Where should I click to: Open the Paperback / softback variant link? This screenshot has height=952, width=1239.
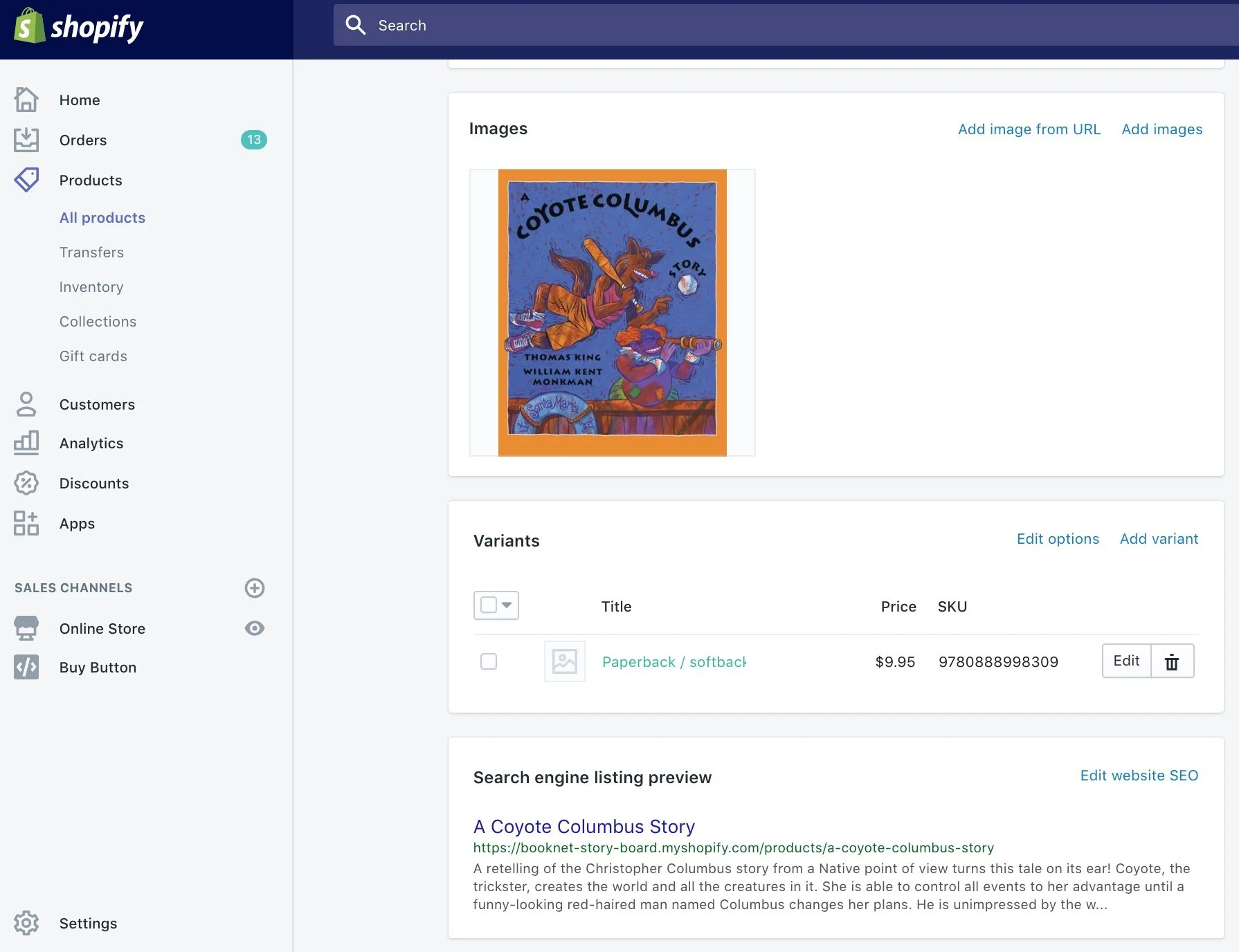pyautogui.click(x=674, y=662)
